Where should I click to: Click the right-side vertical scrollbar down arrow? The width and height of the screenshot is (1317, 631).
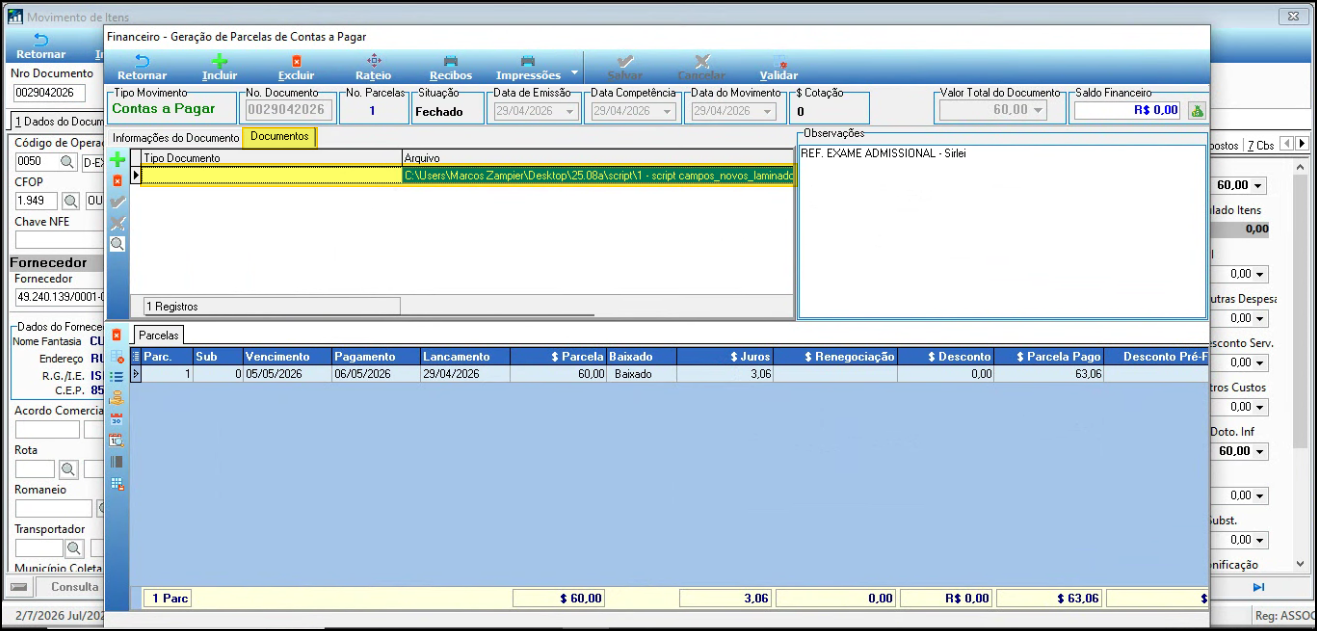pos(1300,564)
